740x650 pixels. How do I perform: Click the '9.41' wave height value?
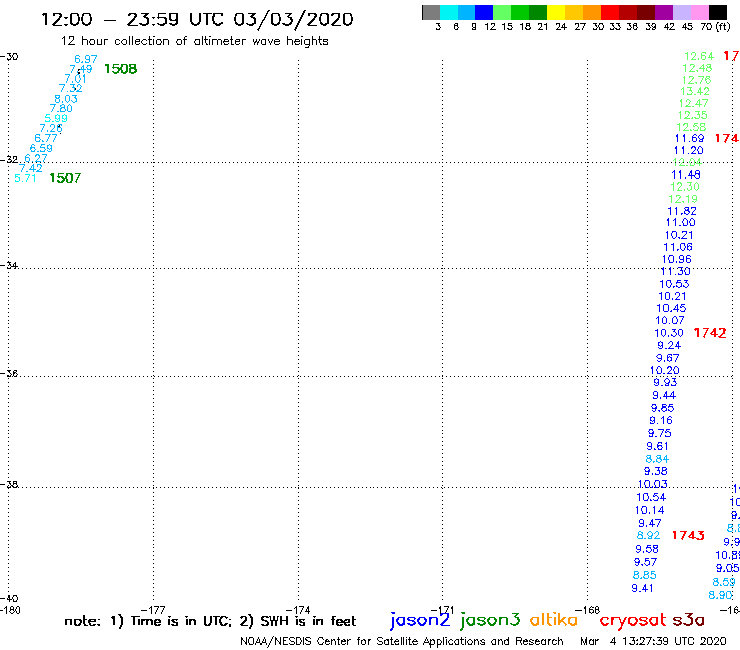(x=642, y=588)
